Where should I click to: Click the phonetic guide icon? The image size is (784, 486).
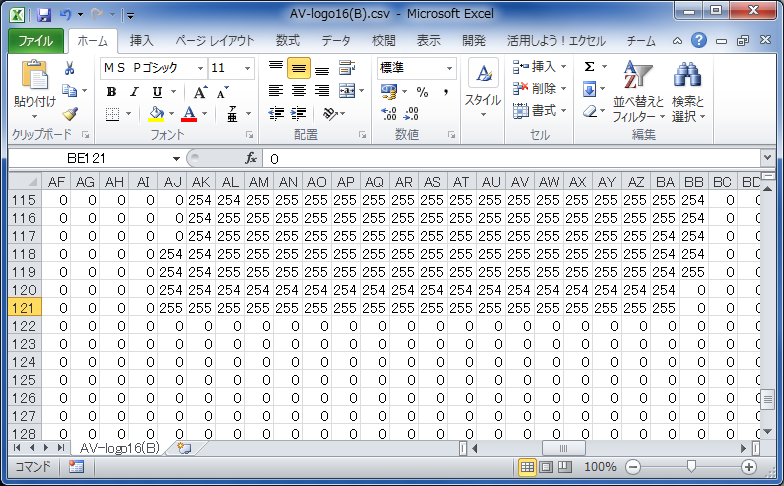pos(232,114)
